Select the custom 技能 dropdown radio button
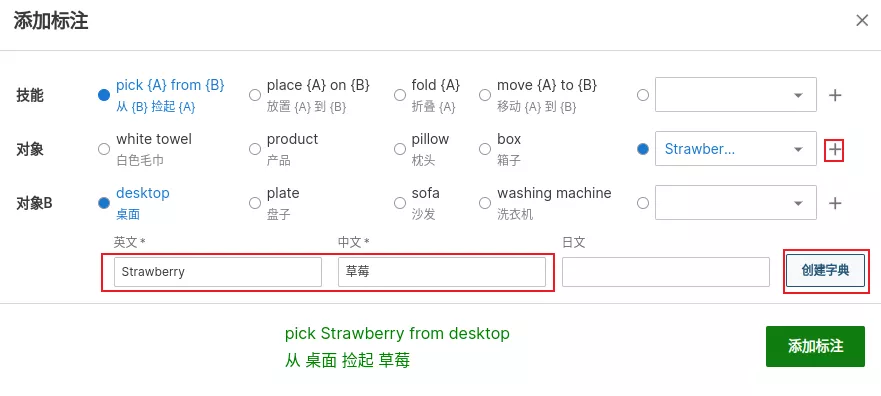This screenshot has height=396, width=881. [643, 95]
